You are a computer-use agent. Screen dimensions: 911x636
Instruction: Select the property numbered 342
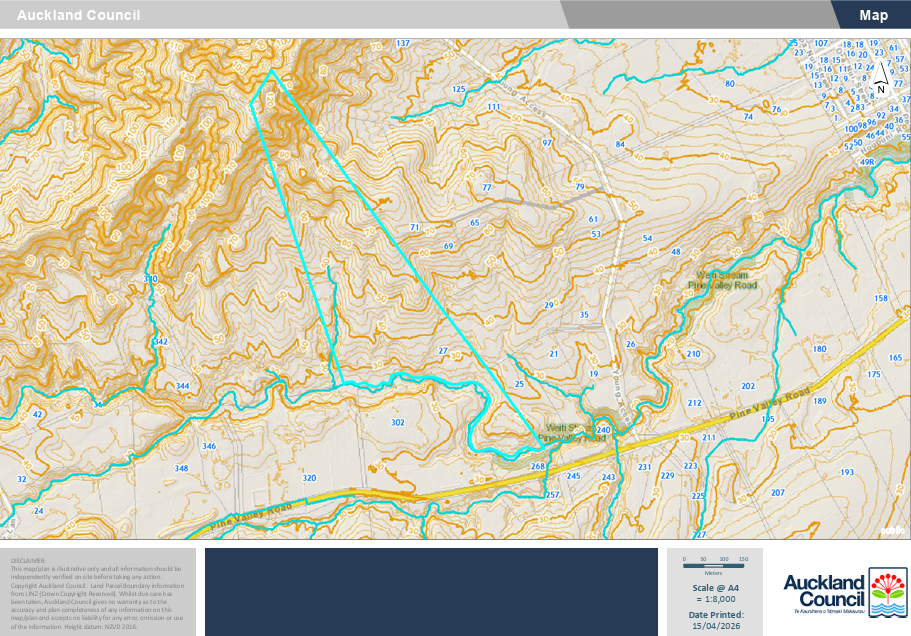160,342
